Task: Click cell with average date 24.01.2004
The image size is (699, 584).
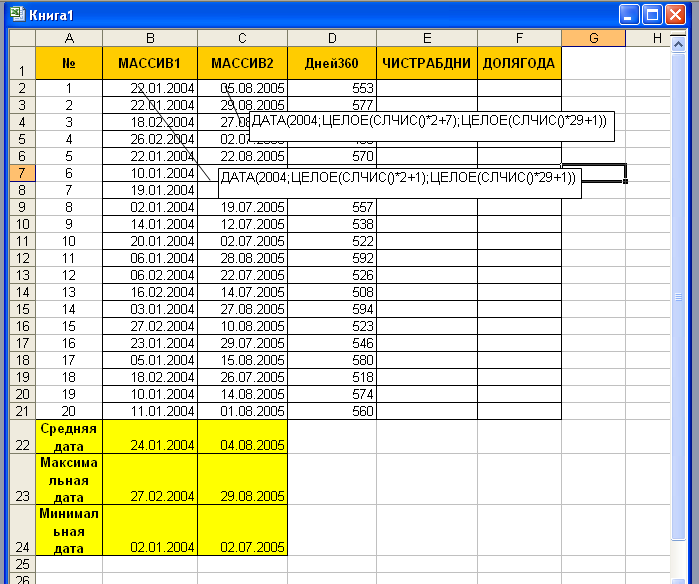Action: [x=150, y=436]
